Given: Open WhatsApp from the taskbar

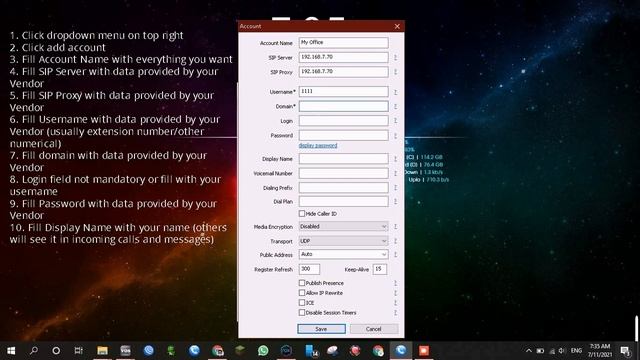Looking at the screenshot, I should click(263, 351).
